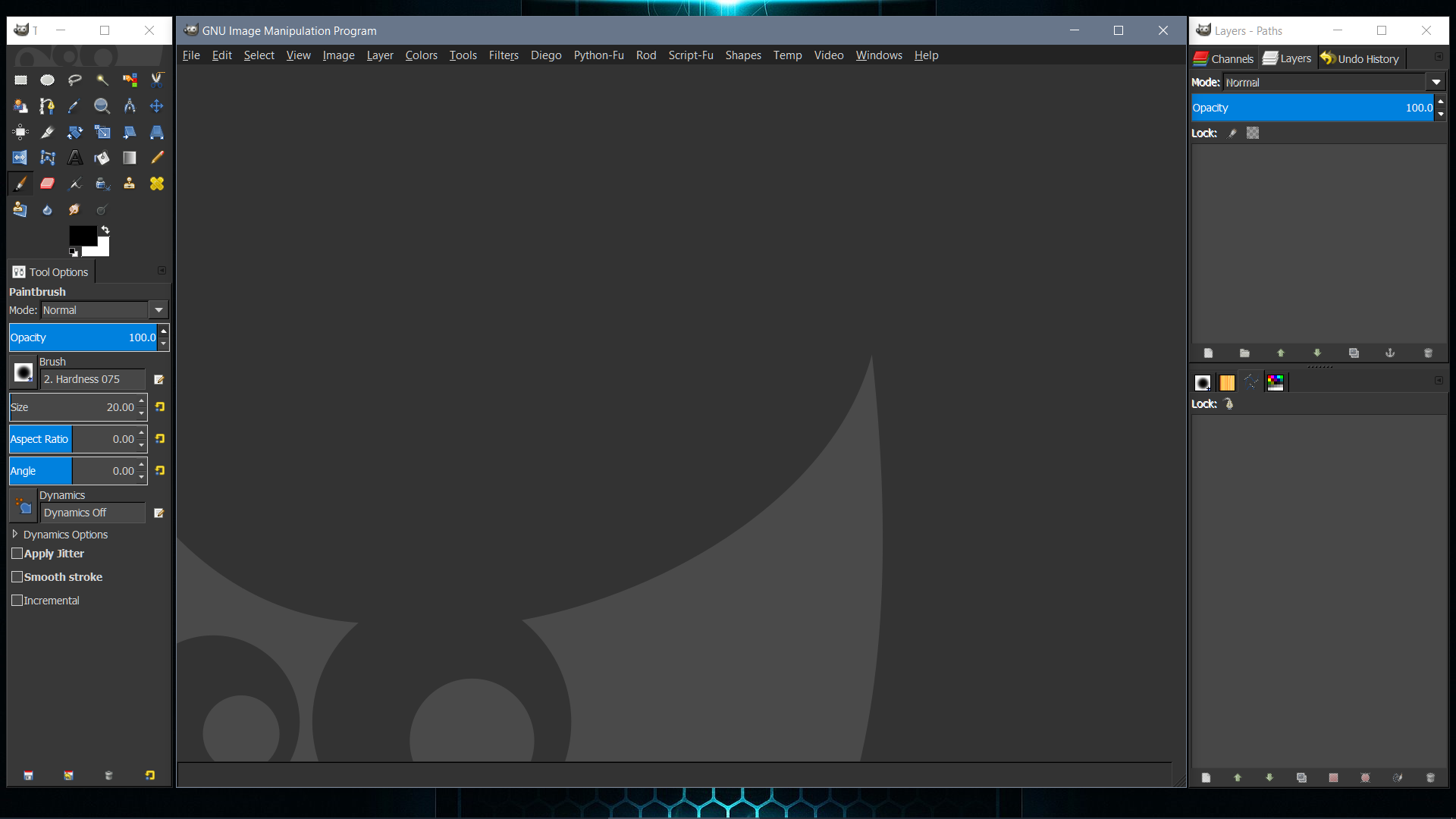Reset brush size to native size
Screen dimensions: 1456x819
pyautogui.click(x=160, y=407)
